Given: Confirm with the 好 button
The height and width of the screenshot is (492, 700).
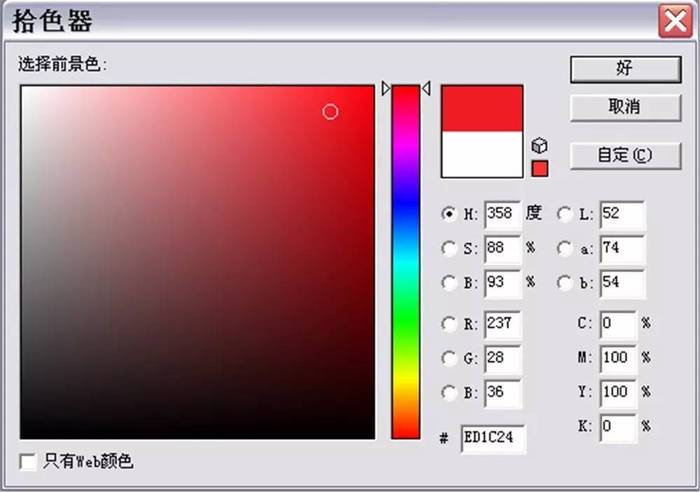Looking at the screenshot, I should (x=625, y=69).
